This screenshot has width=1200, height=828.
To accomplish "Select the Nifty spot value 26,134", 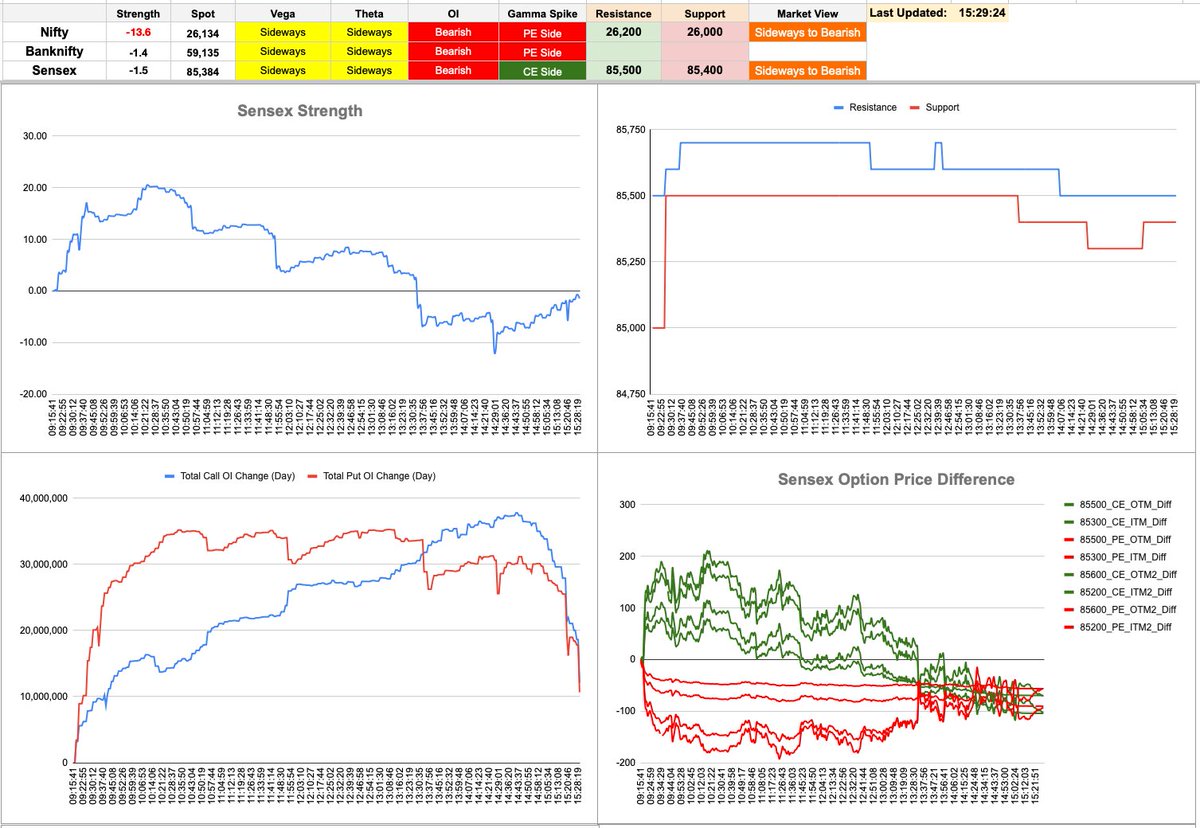I will pyautogui.click(x=201, y=32).
